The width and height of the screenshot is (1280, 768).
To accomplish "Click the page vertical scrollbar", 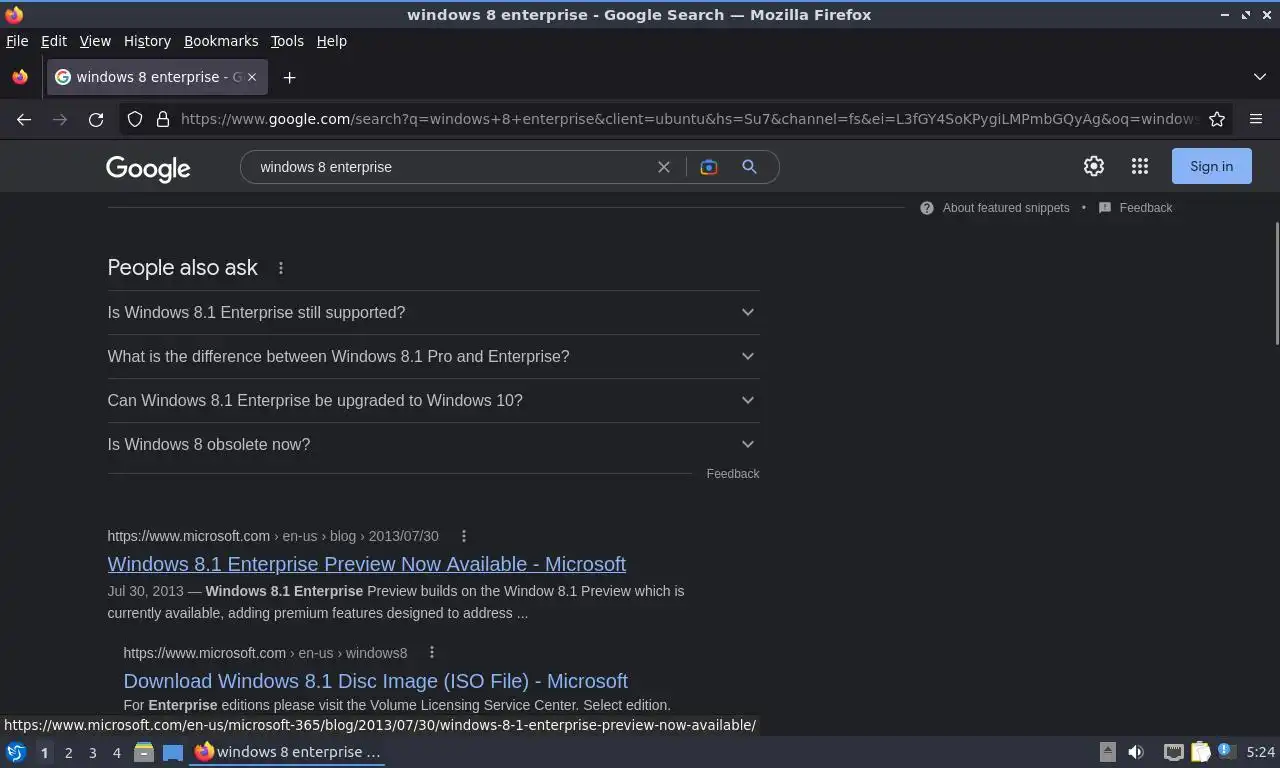I will tap(1275, 285).
